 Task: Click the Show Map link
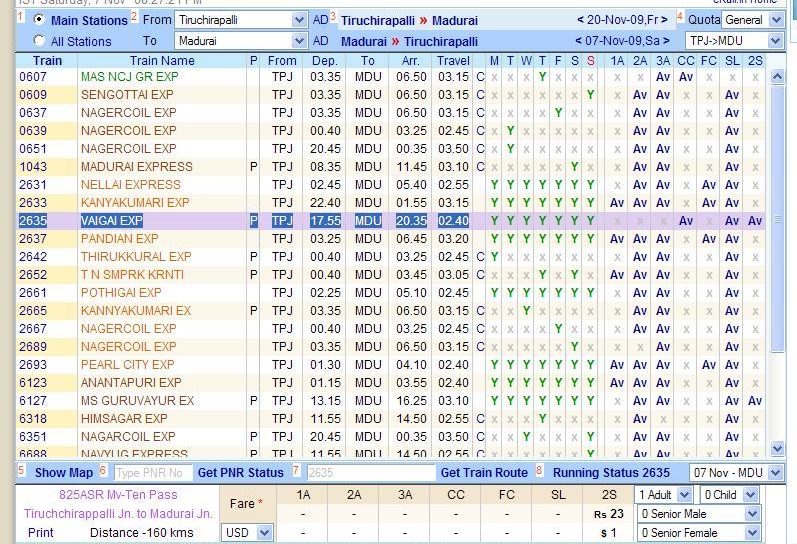pyautogui.click(x=64, y=472)
